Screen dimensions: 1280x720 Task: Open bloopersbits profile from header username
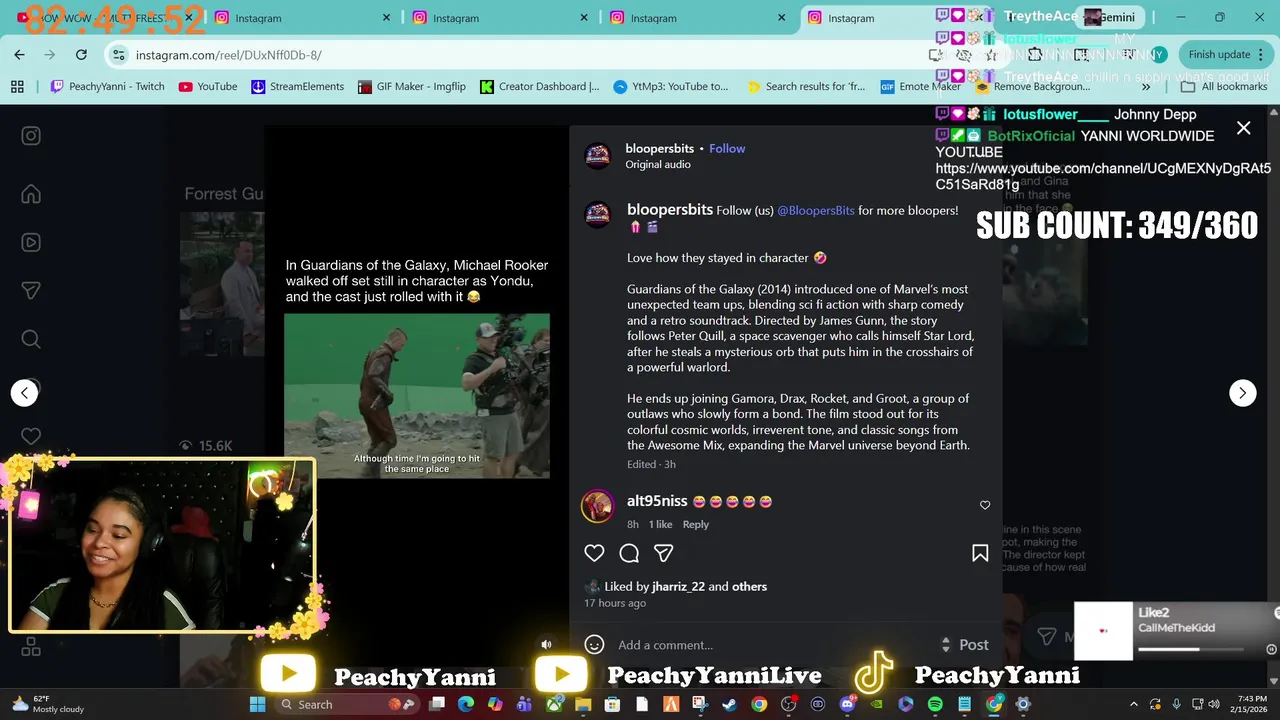point(660,148)
